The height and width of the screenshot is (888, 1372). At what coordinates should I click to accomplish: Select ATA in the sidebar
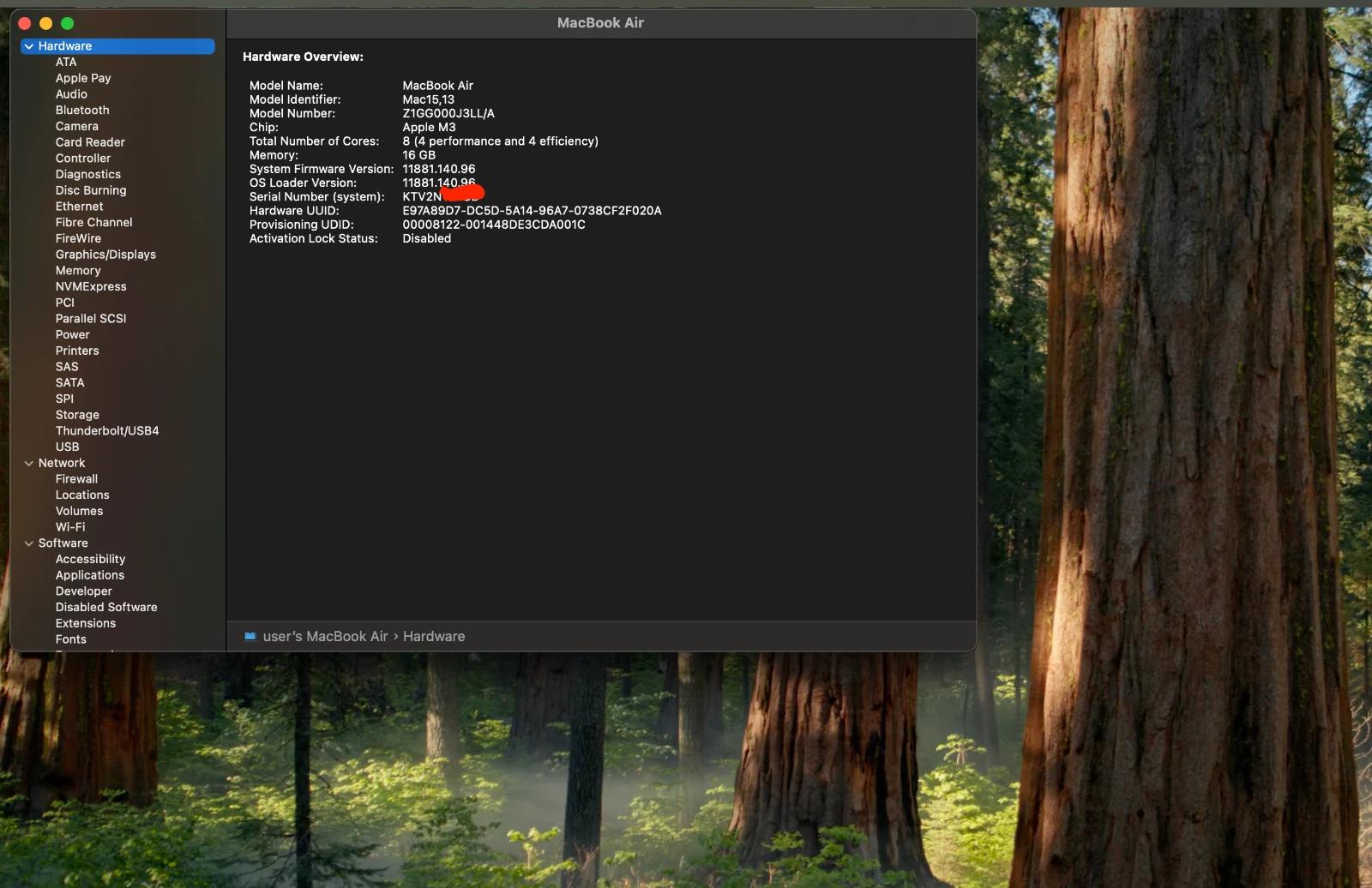coord(66,62)
